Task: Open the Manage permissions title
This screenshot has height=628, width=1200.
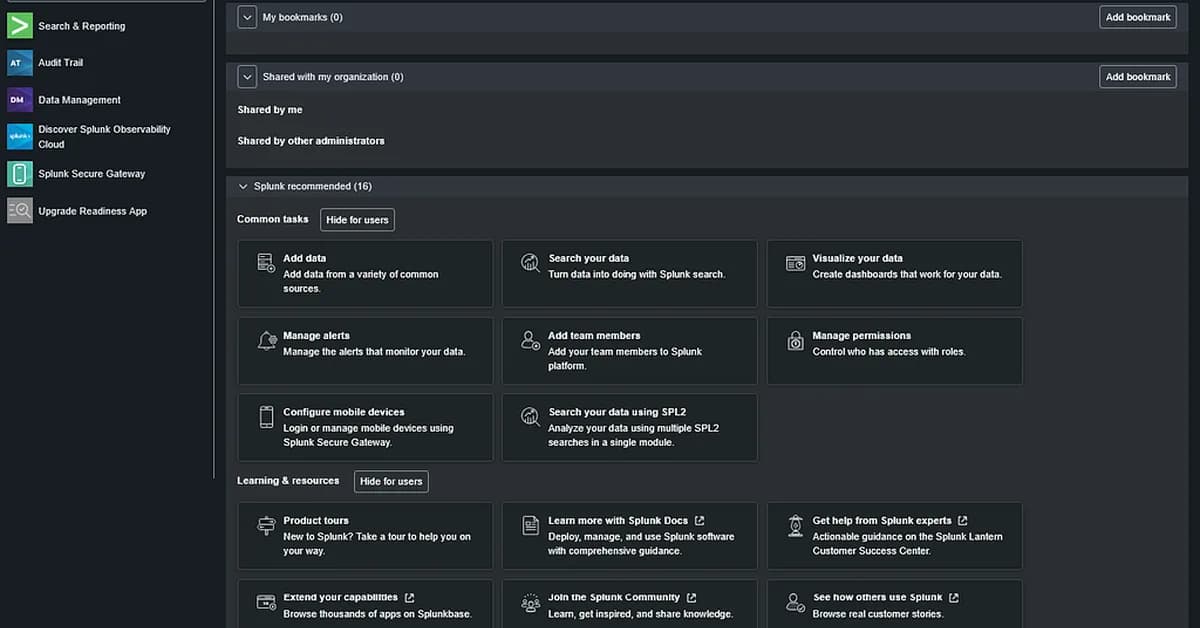Action: pos(862,336)
